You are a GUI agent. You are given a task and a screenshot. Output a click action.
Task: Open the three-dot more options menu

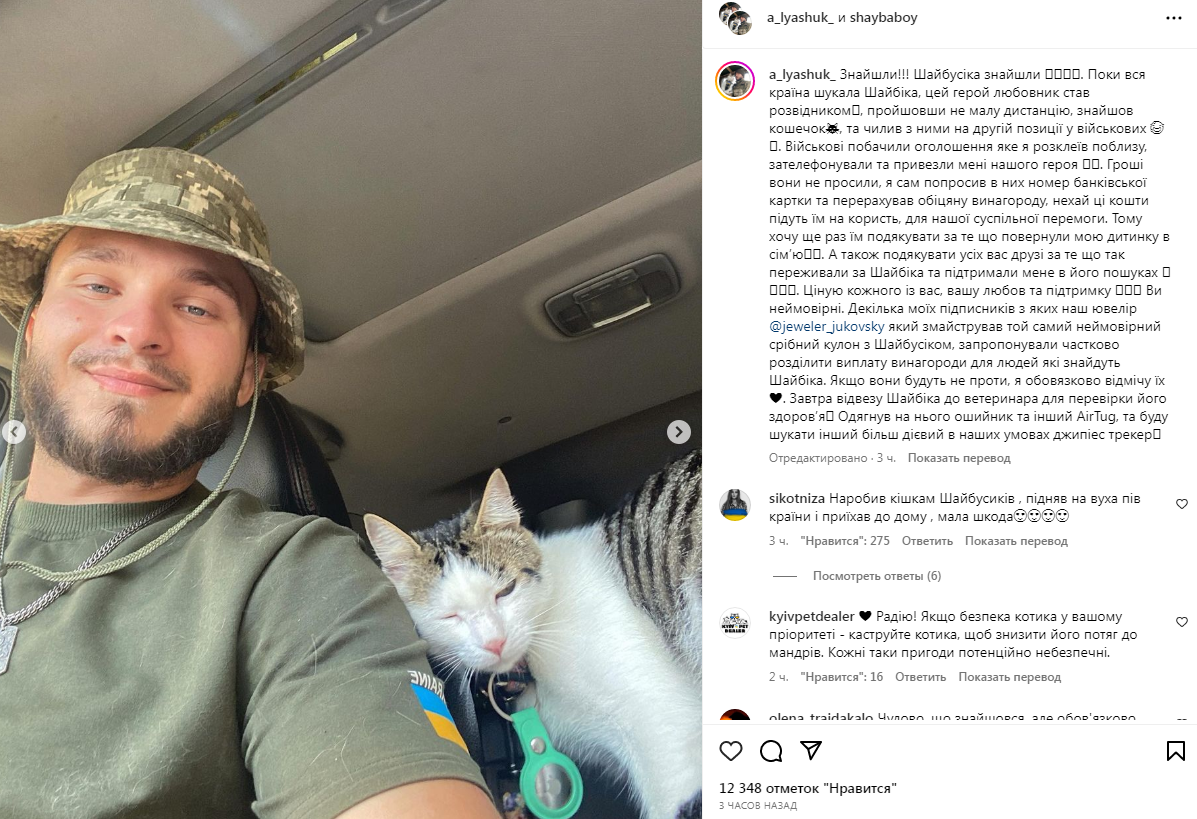1174,18
